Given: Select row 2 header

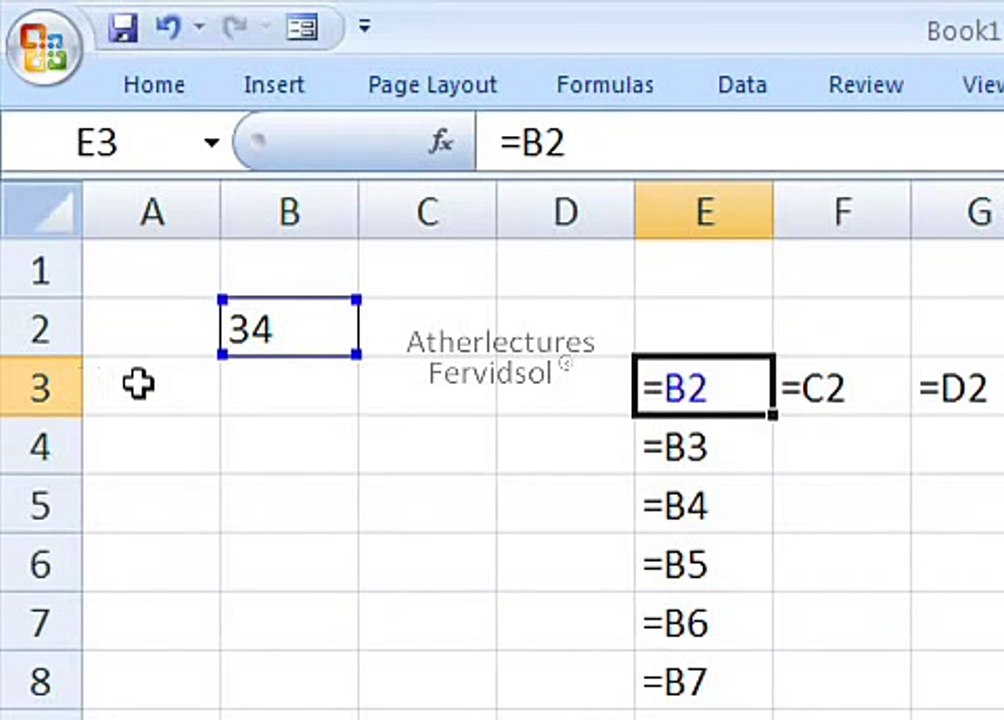Looking at the screenshot, I should tap(42, 328).
